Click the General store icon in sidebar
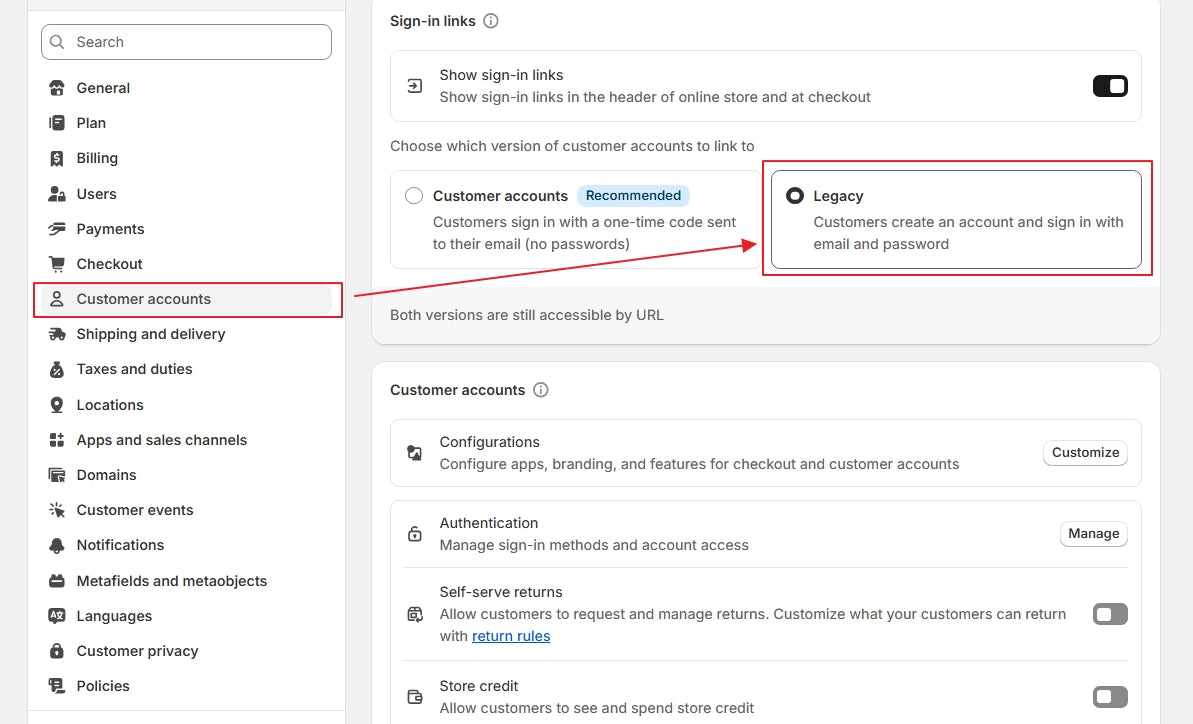The image size is (1193, 724). click(57, 88)
